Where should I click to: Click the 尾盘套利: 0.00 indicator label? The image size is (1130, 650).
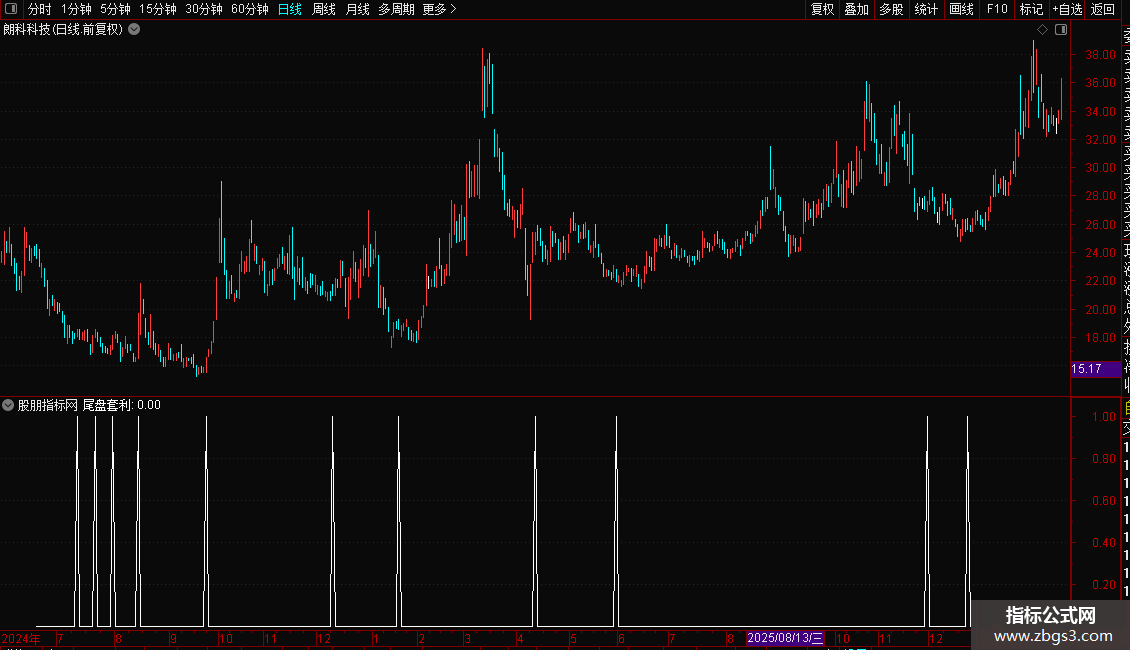(121, 405)
